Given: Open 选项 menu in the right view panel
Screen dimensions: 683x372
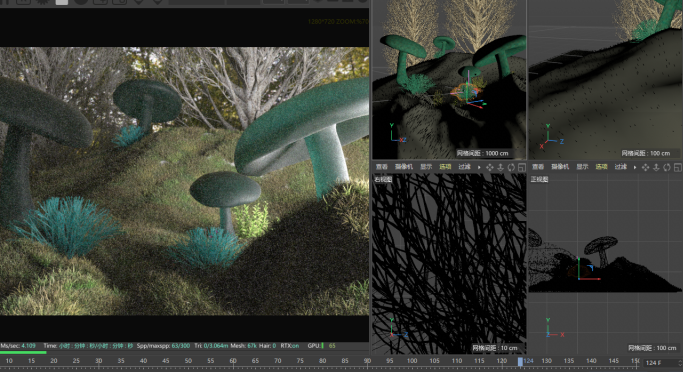Looking at the screenshot, I should point(445,167).
